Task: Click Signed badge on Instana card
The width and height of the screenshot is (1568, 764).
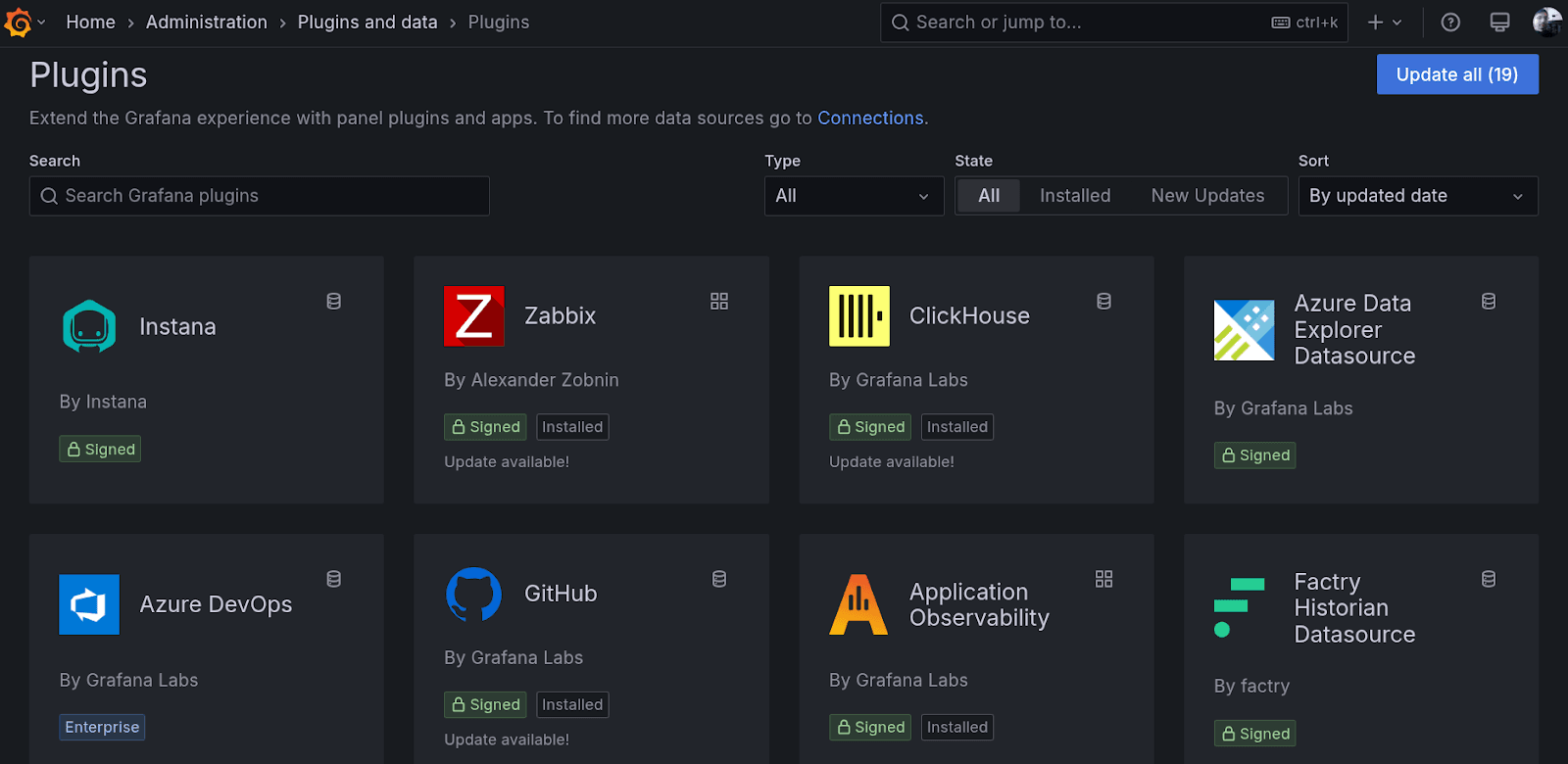Action: click(x=100, y=449)
